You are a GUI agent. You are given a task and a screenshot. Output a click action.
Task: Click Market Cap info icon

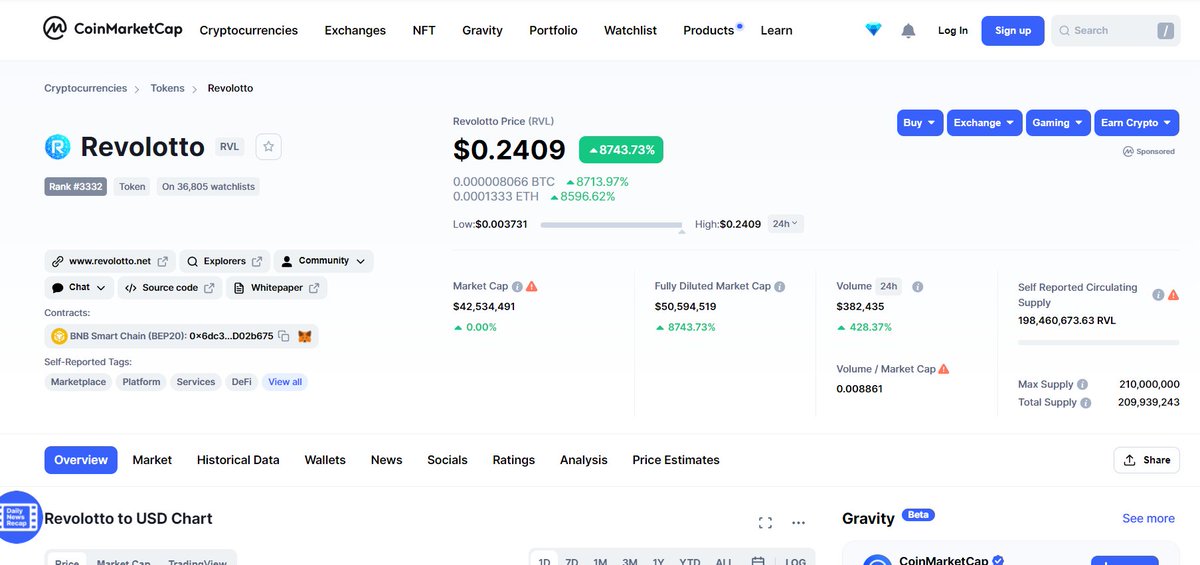(517, 286)
